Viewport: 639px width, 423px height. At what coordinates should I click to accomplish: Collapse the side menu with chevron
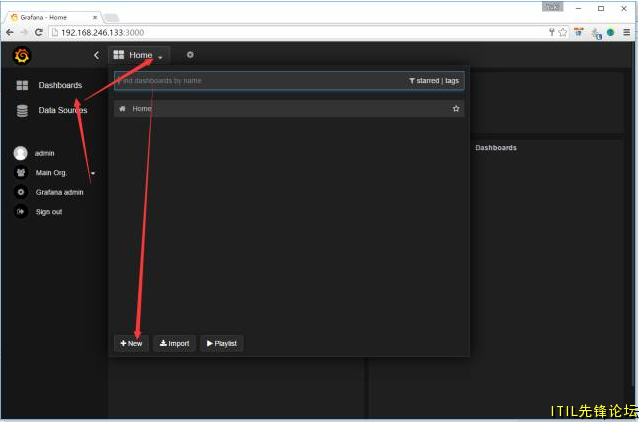(x=97, y=55)
